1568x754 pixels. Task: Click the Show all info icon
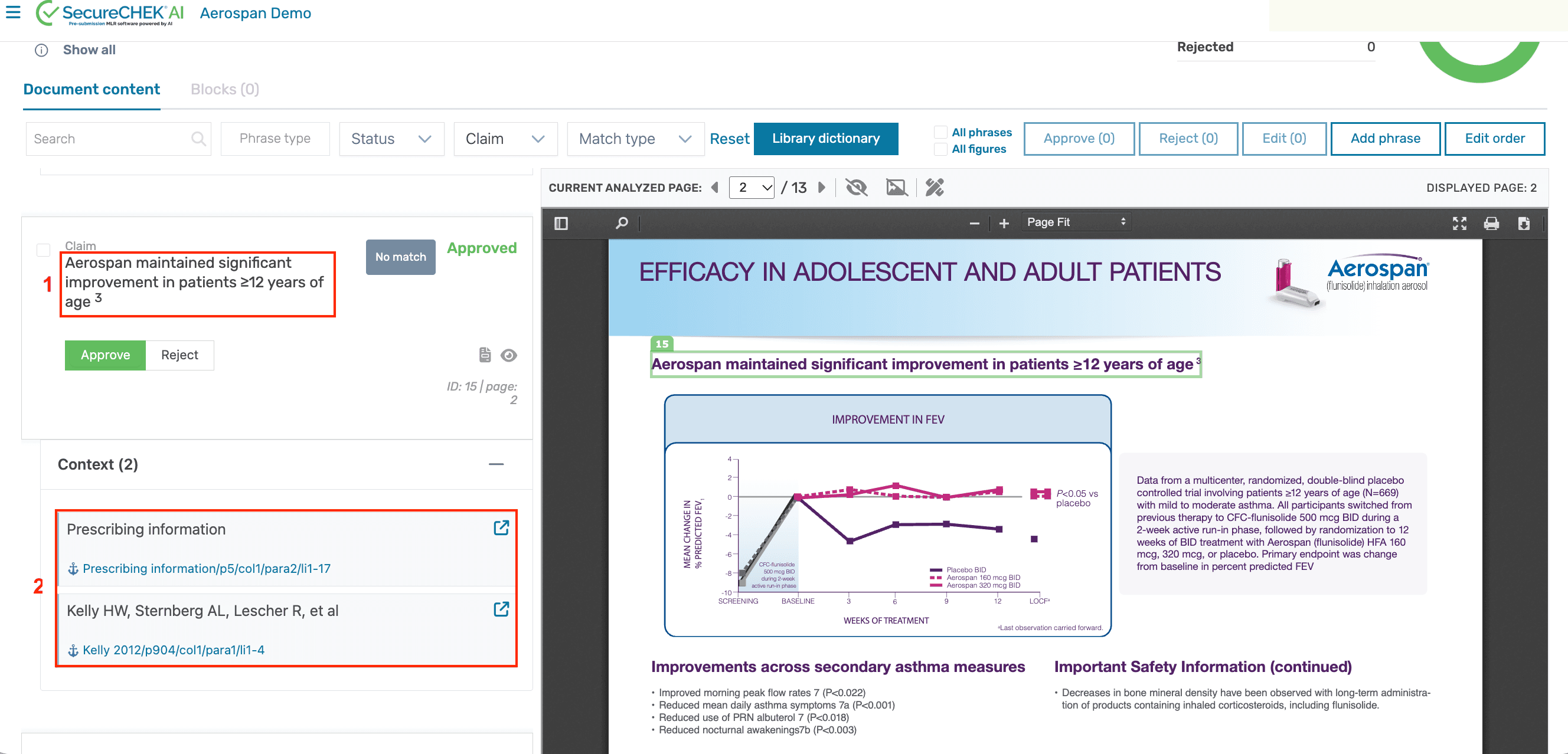coord(41,51)
